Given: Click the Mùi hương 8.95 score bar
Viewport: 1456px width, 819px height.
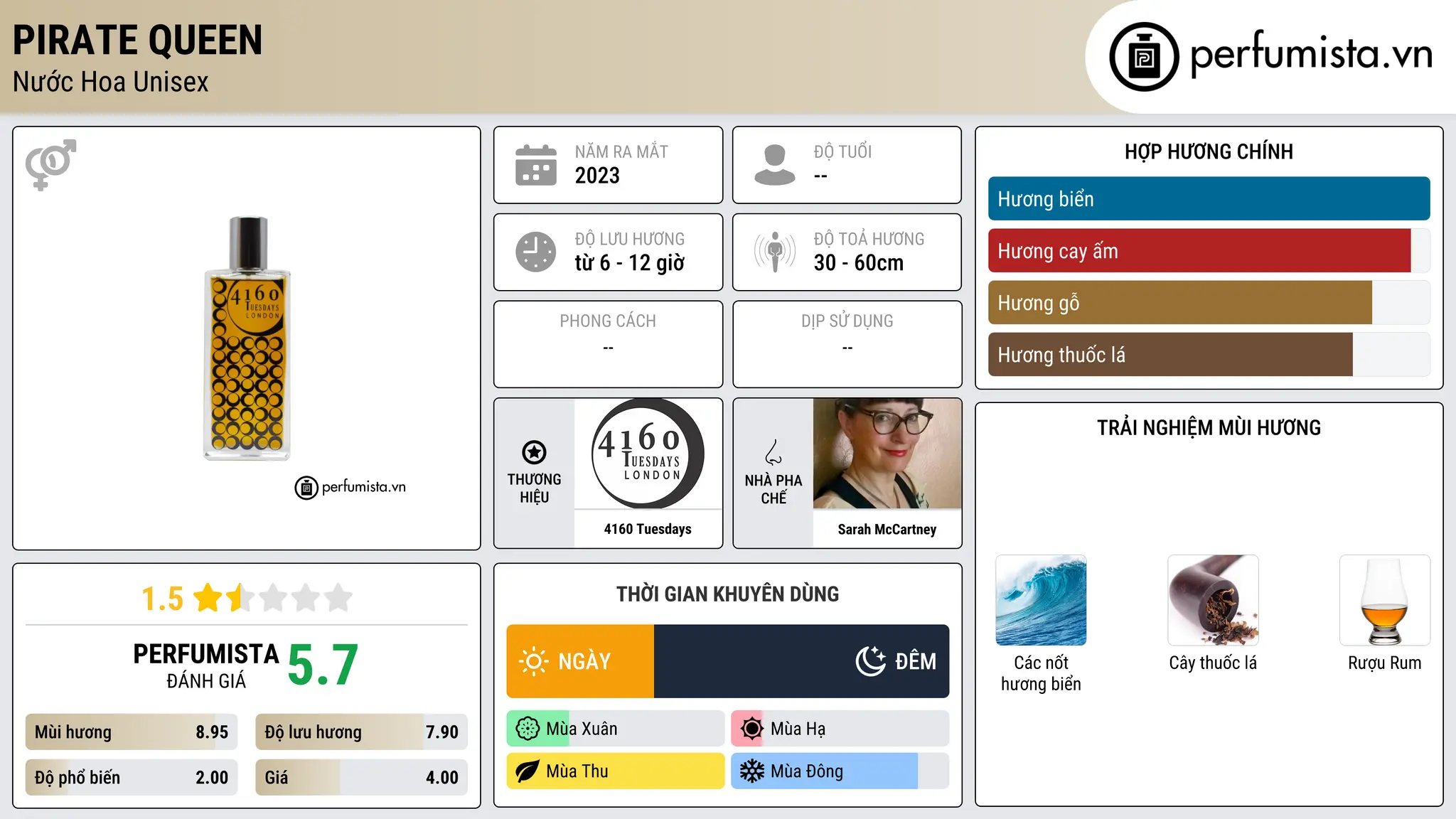Looking at the screenshot, I should 132,732.
